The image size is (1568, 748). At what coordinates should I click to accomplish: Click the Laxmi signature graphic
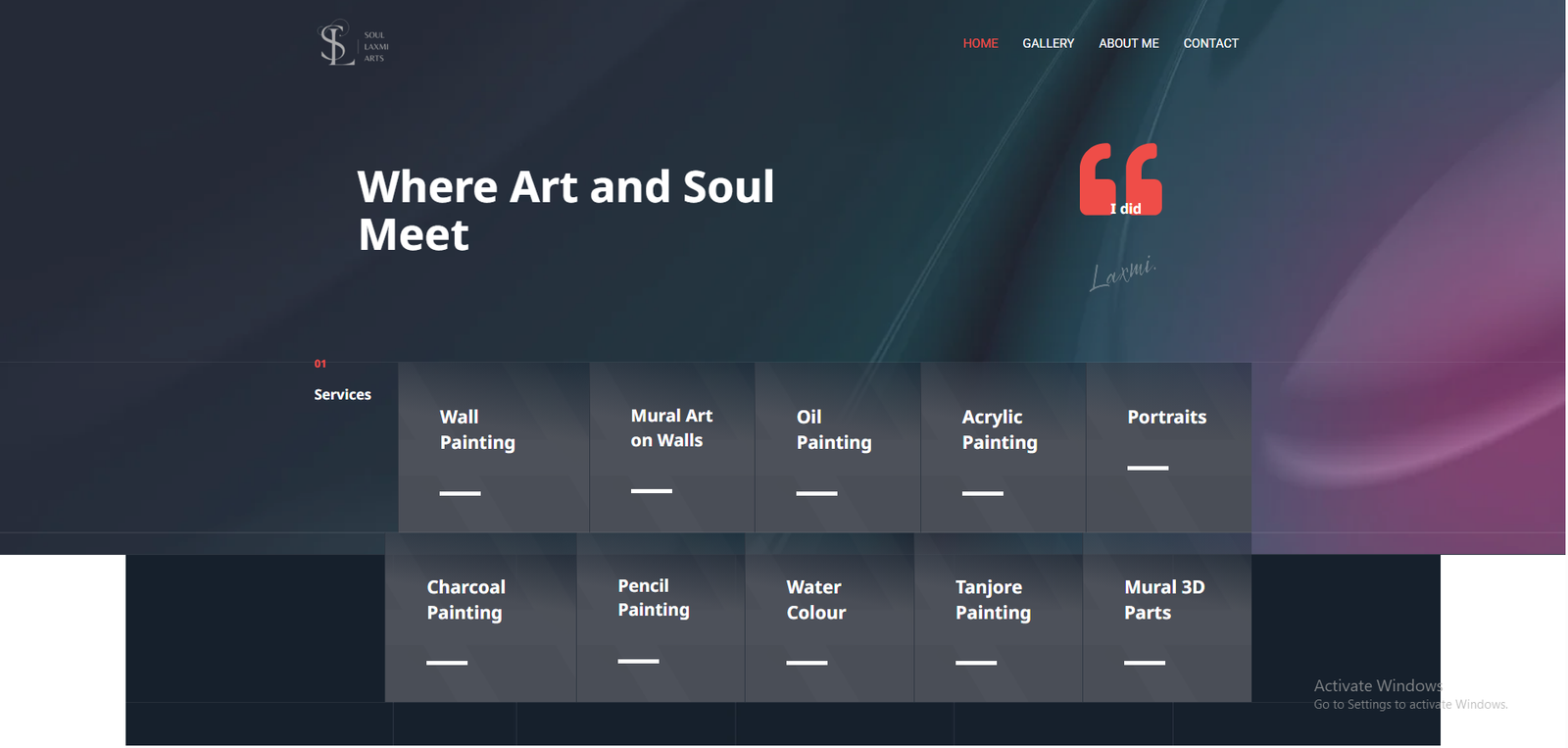pos(1123,274)
